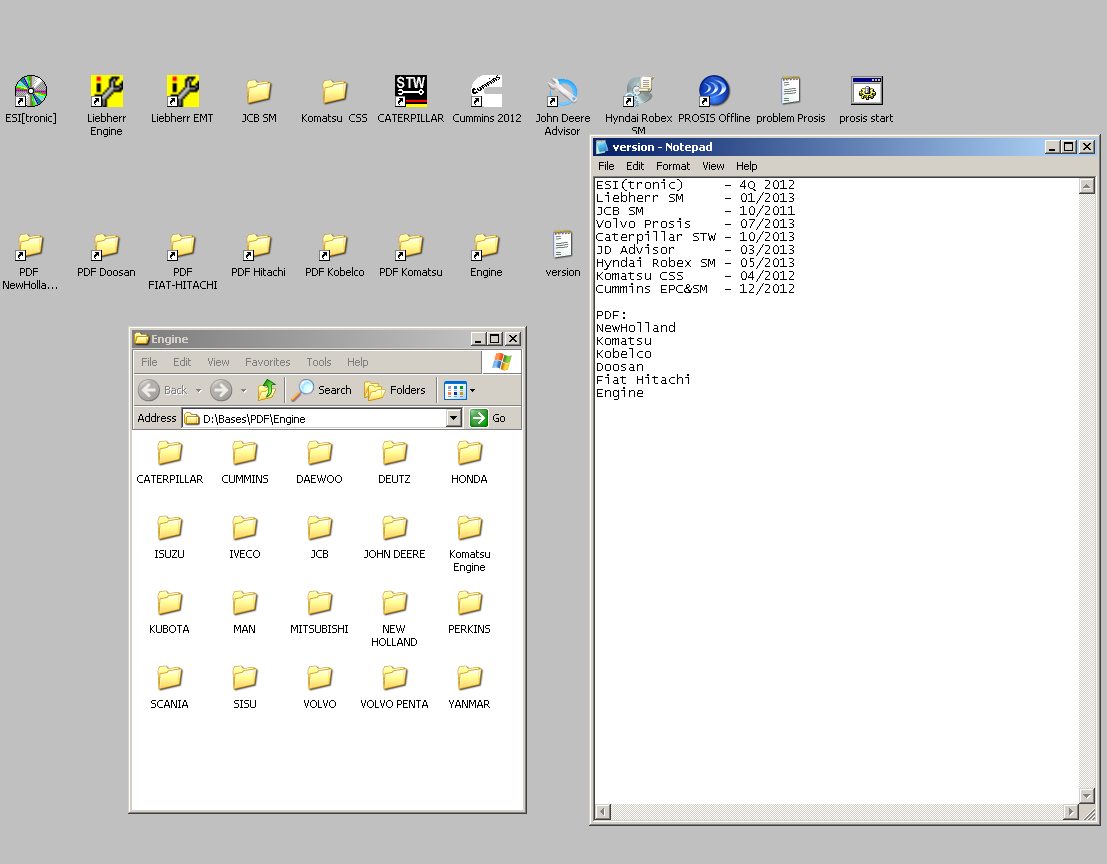Select the CATERPILLAR STW desktop icon
1107x864 pixels.
coord(410,93)
